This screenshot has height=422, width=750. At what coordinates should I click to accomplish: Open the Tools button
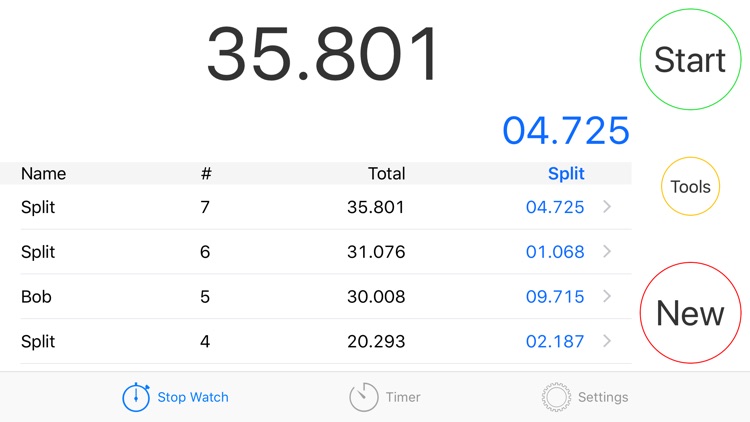(x=690, y=187)
